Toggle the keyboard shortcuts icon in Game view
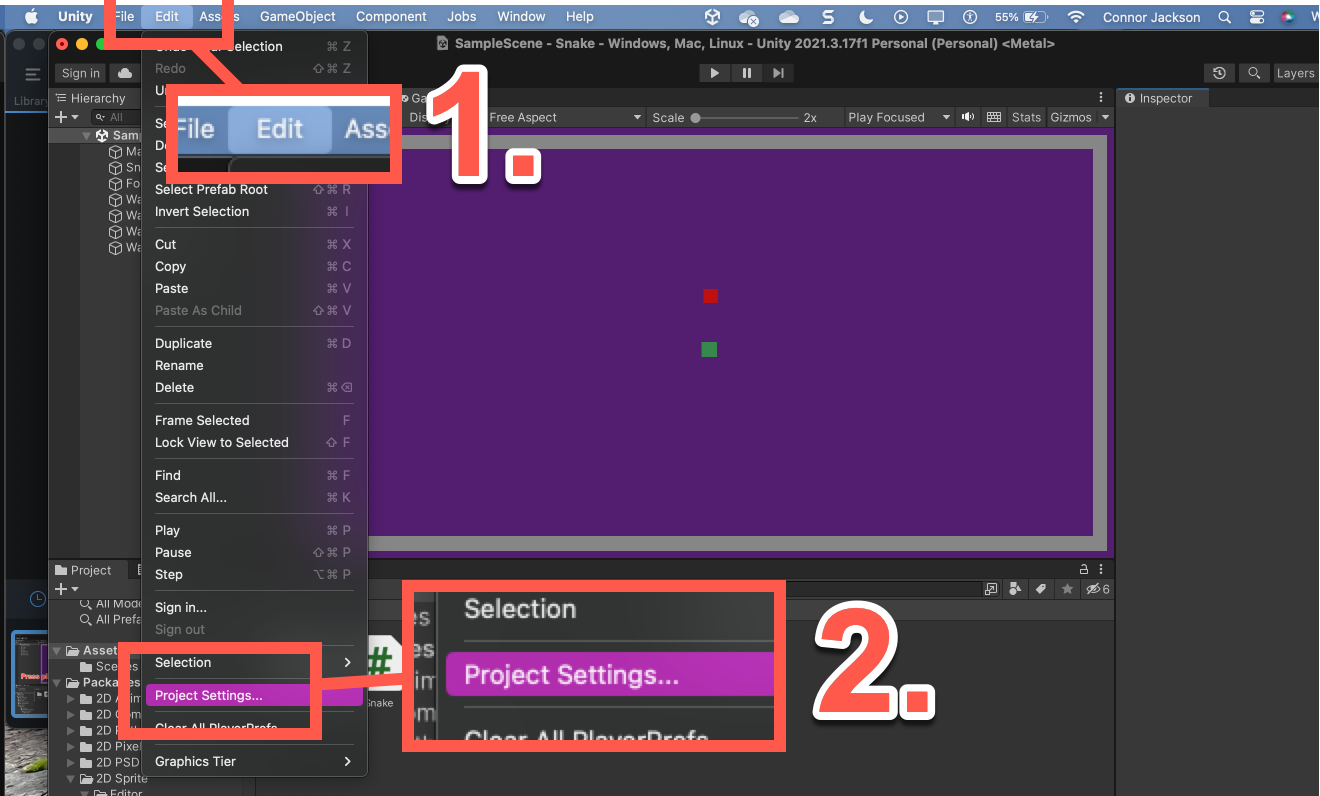Viewport: 1320px width, 796px height. click(x=994, y=117)
